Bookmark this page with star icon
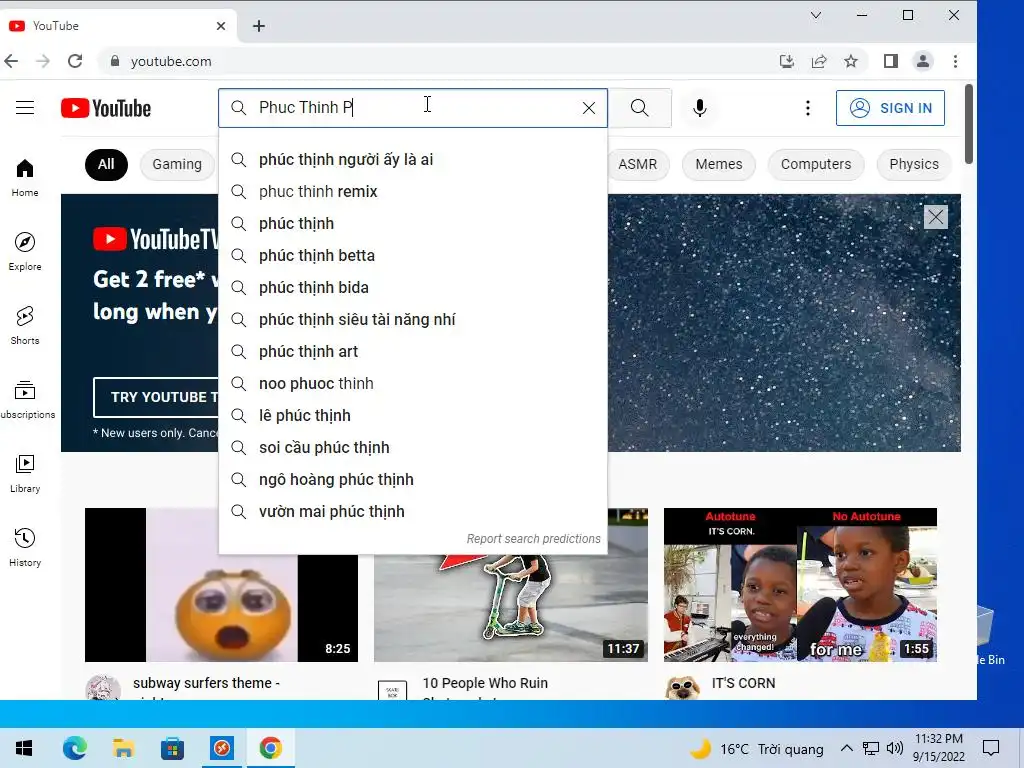This screenshot has height=768, width=1024. click(850, 61)
